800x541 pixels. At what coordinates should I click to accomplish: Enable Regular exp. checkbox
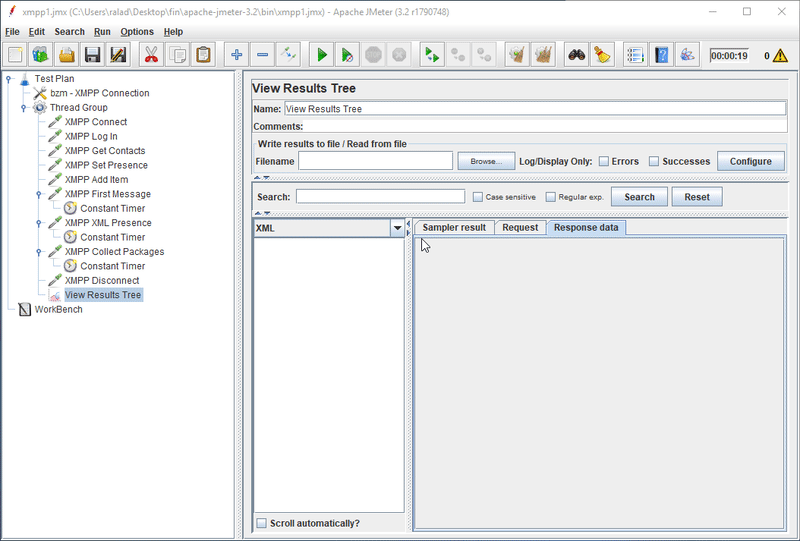(551, 197)
